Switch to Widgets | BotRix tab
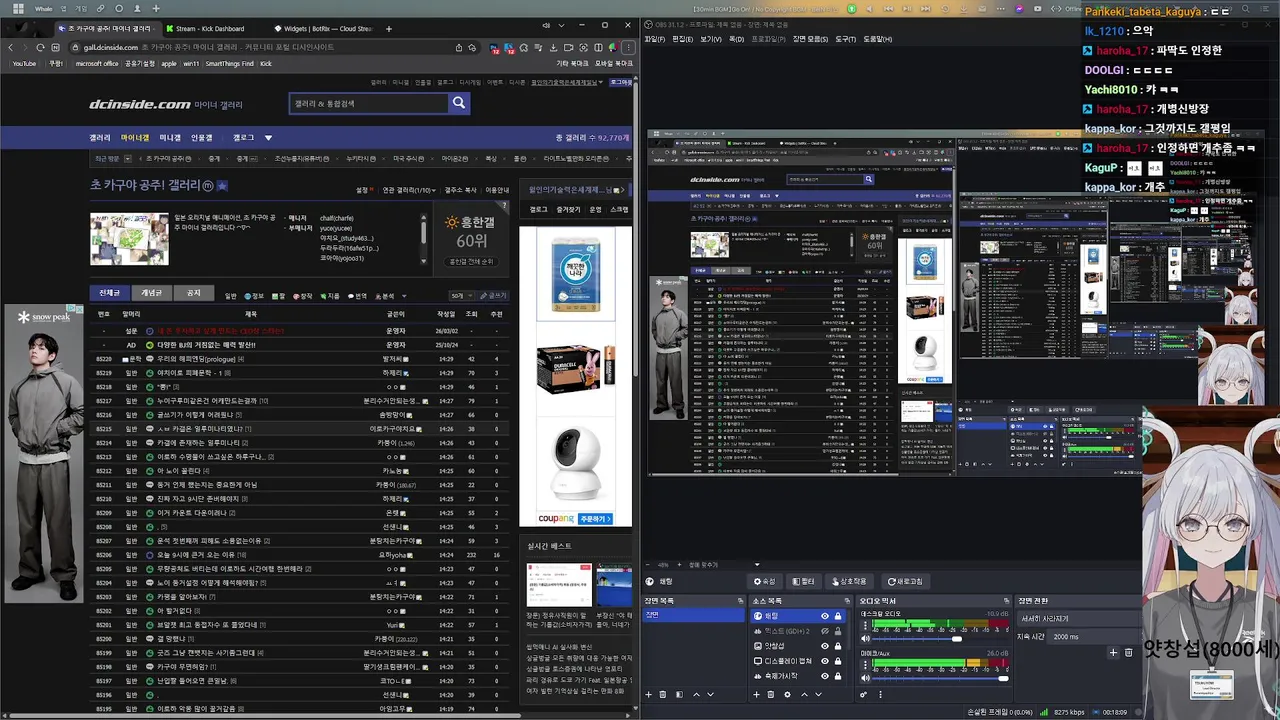This screenshot has width=1280, height=720. [x=322, y=29]
